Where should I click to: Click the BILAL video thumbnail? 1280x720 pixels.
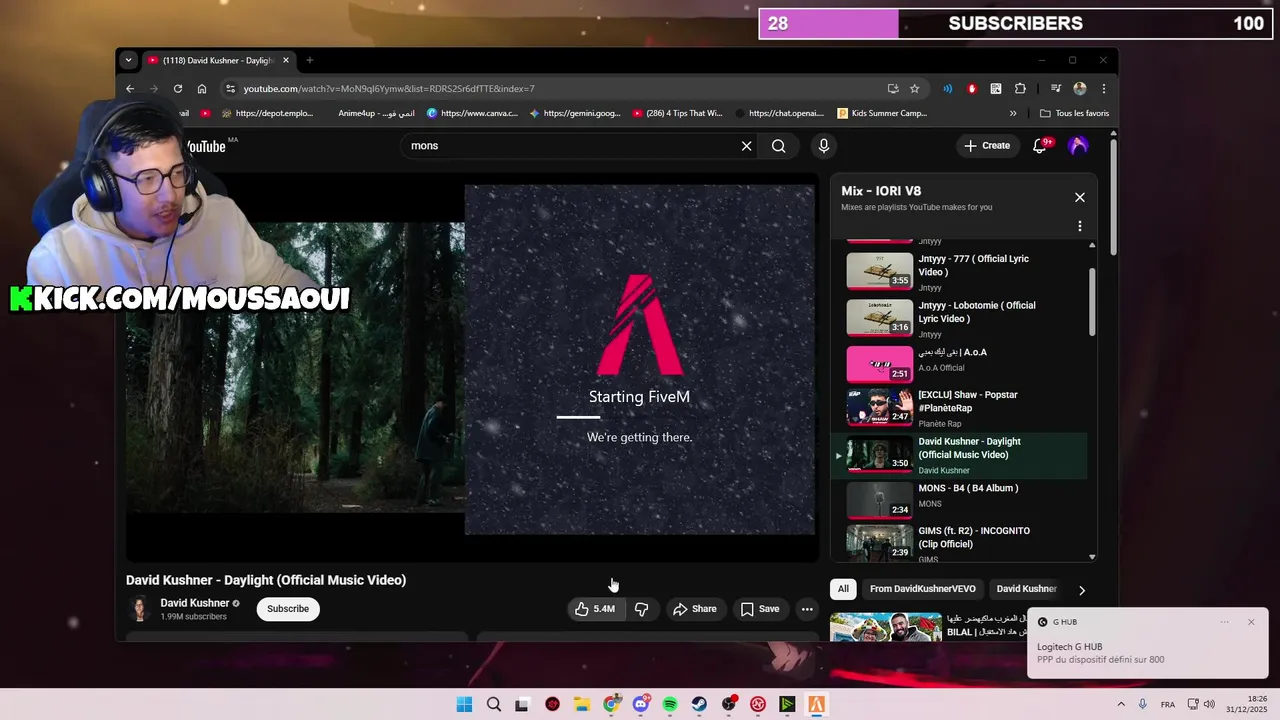[885, 627]
